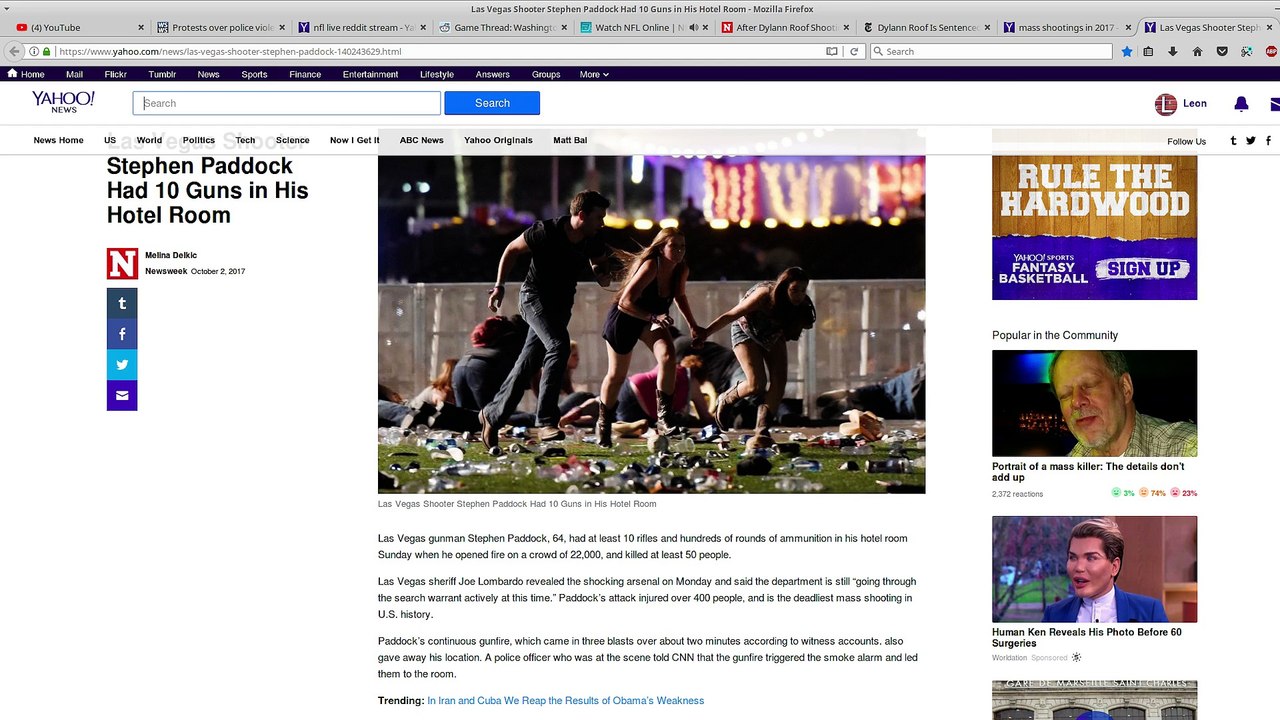The height and width of the screenshot is (720, 1280).
Task: Share article by email sidebar button
Action: (x=122, y=396)
